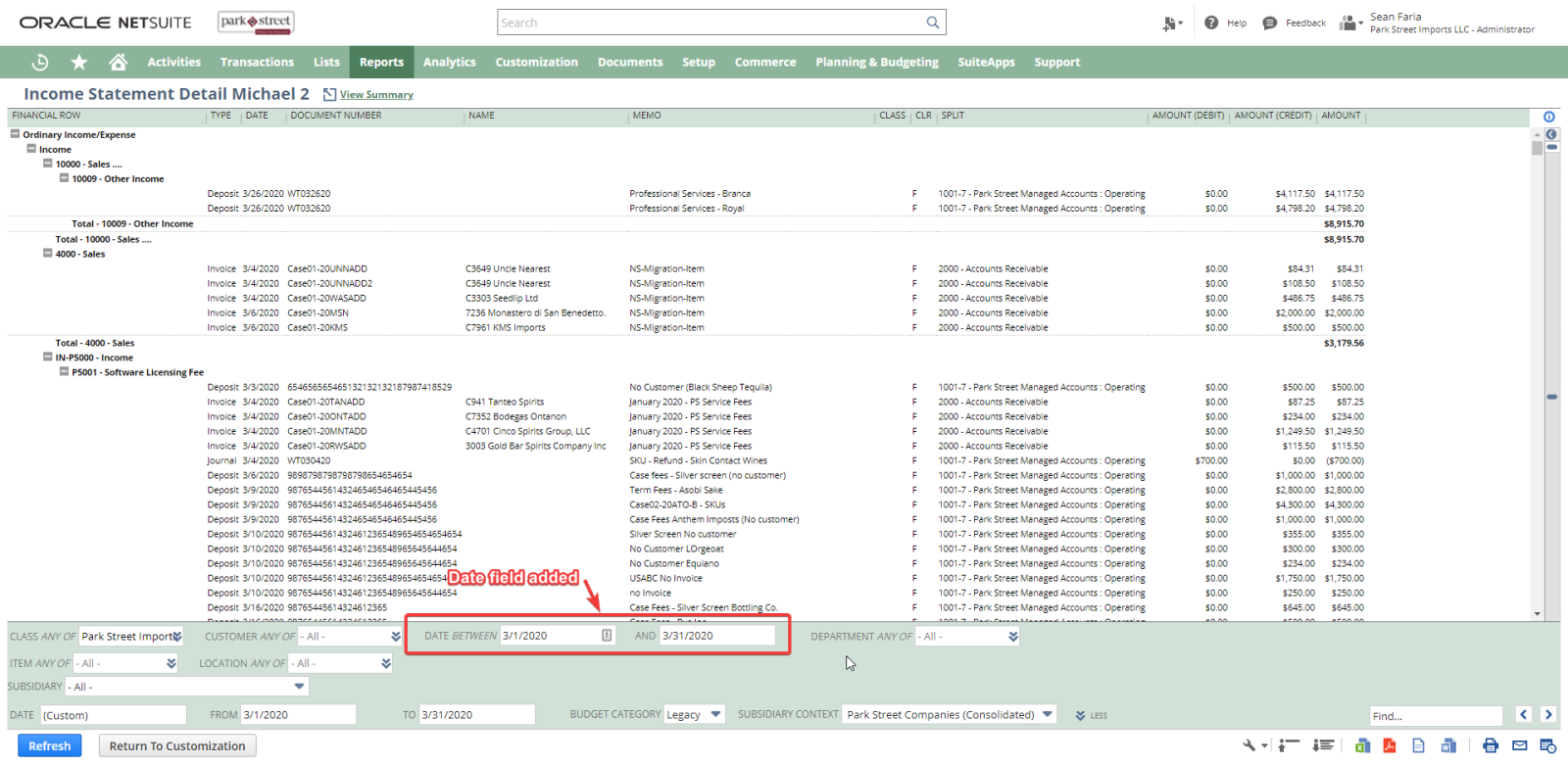Image resolution: width=1568 pixels, height=765 pixels.
Task: Open the View Summary link
Action: coord(376,95)
